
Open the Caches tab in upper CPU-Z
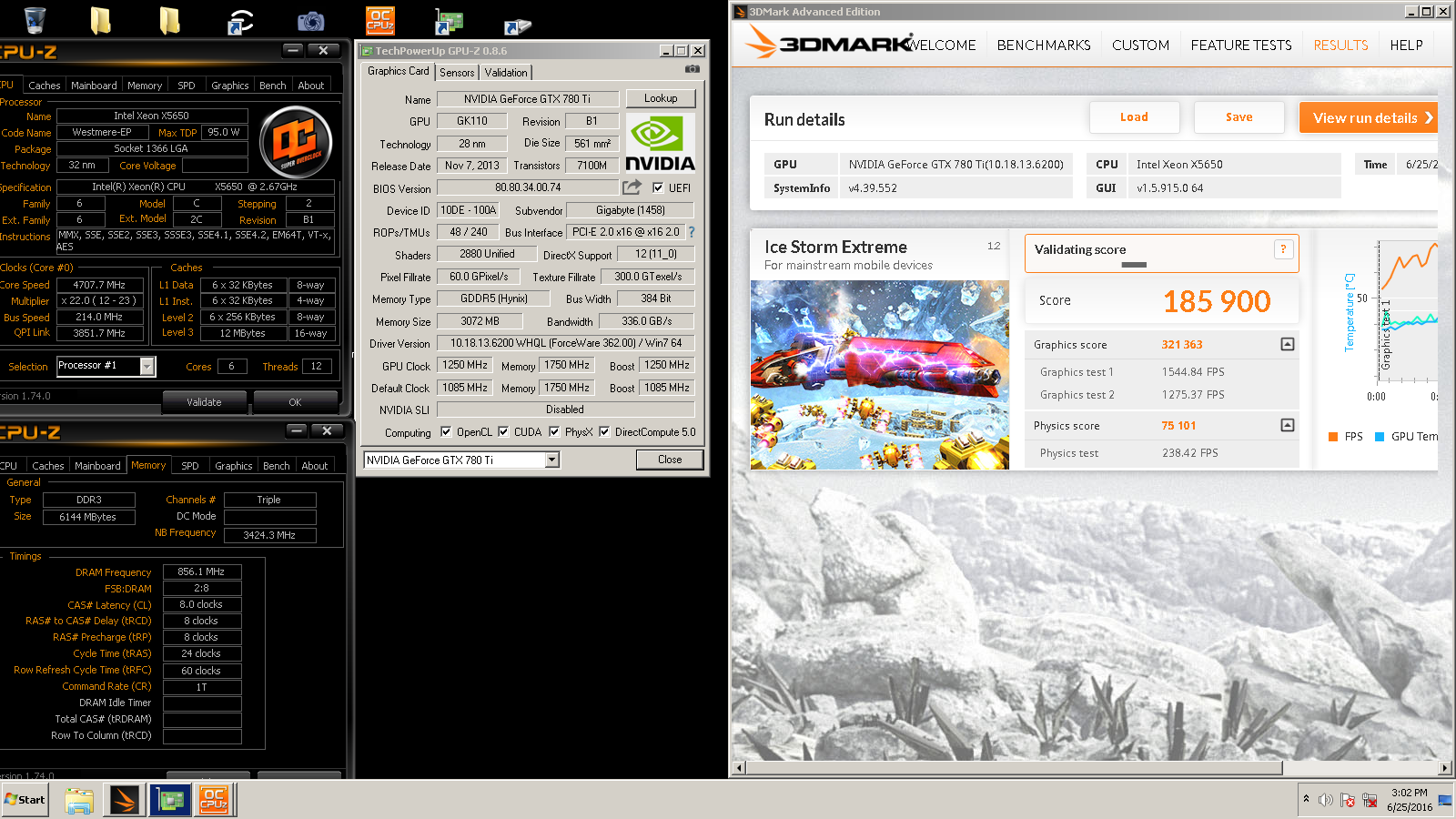point(44,86)
